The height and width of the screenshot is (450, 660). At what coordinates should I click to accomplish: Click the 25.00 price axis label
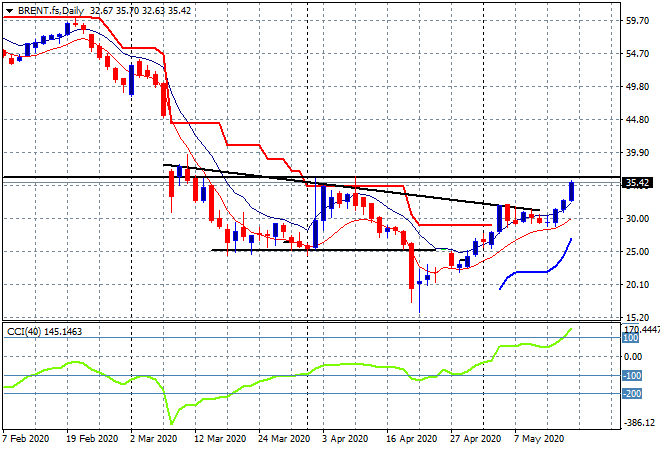click(x=637, y=252)
